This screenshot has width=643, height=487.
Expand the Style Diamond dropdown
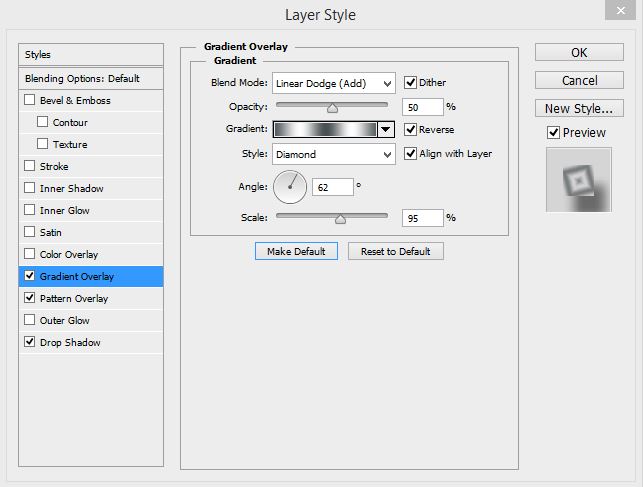[333, 154]
